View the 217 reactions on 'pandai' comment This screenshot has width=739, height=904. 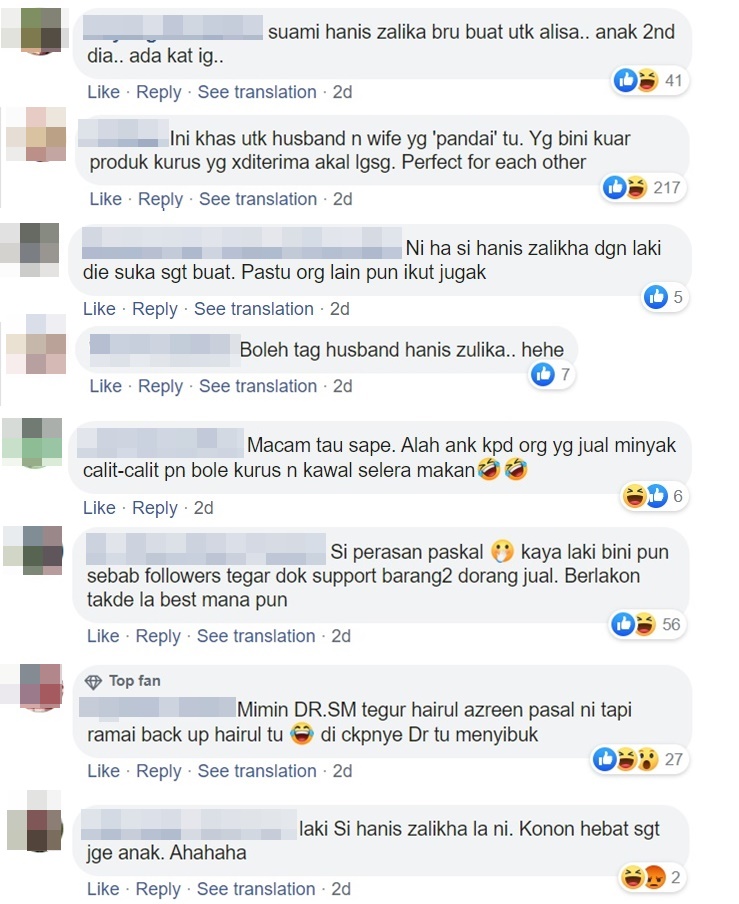pos(643,187)
